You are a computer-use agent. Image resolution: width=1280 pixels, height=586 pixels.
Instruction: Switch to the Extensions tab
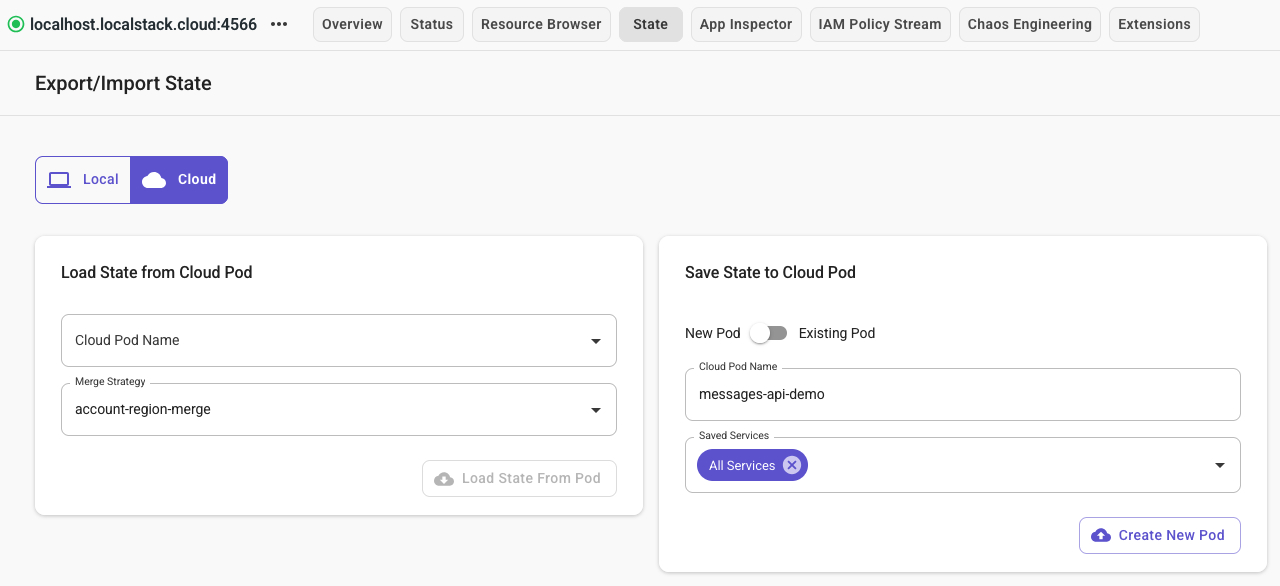[1154, 24]
